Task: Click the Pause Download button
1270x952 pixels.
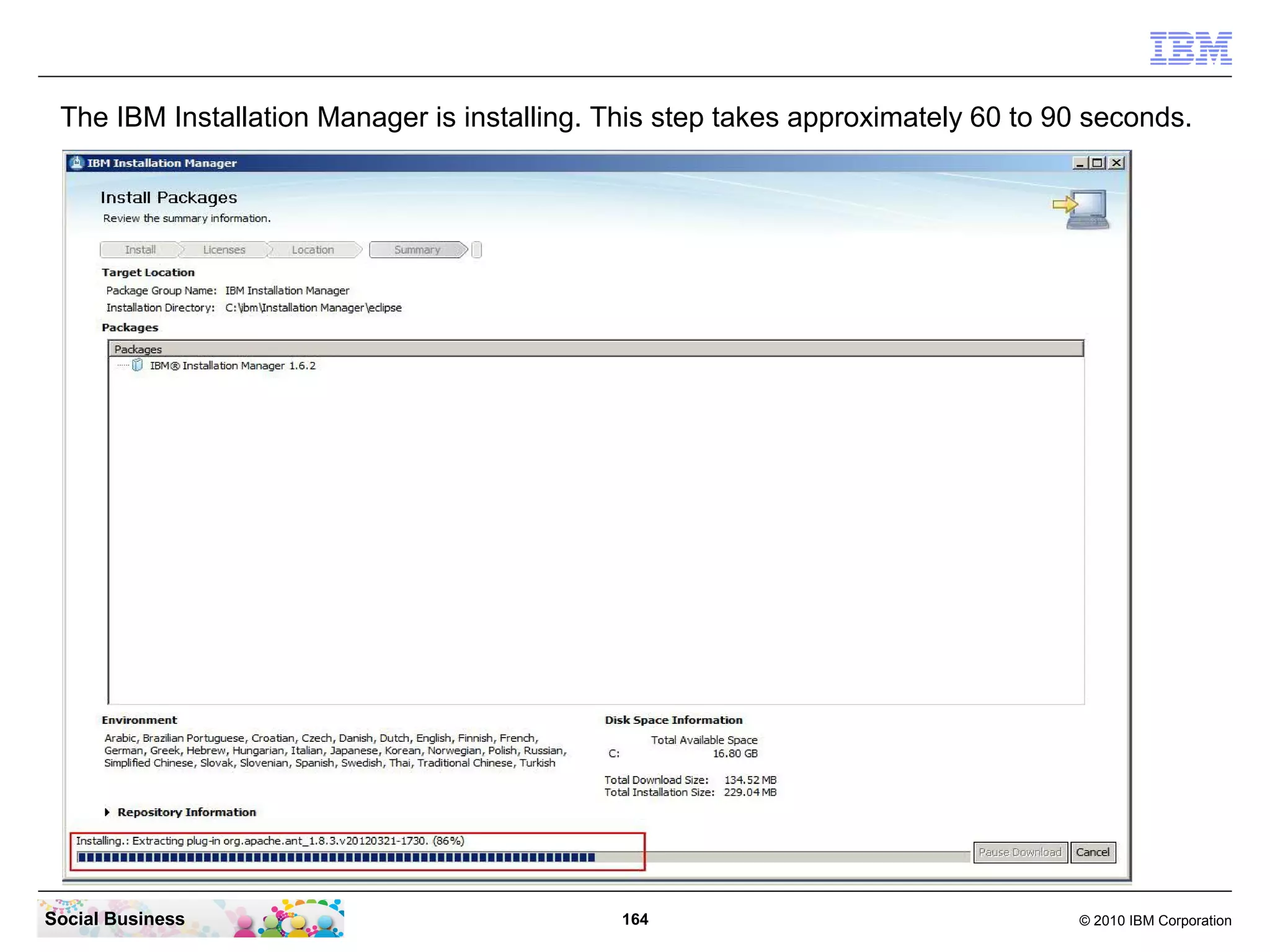Action: pyautogui.click(x=1020, y=852)
